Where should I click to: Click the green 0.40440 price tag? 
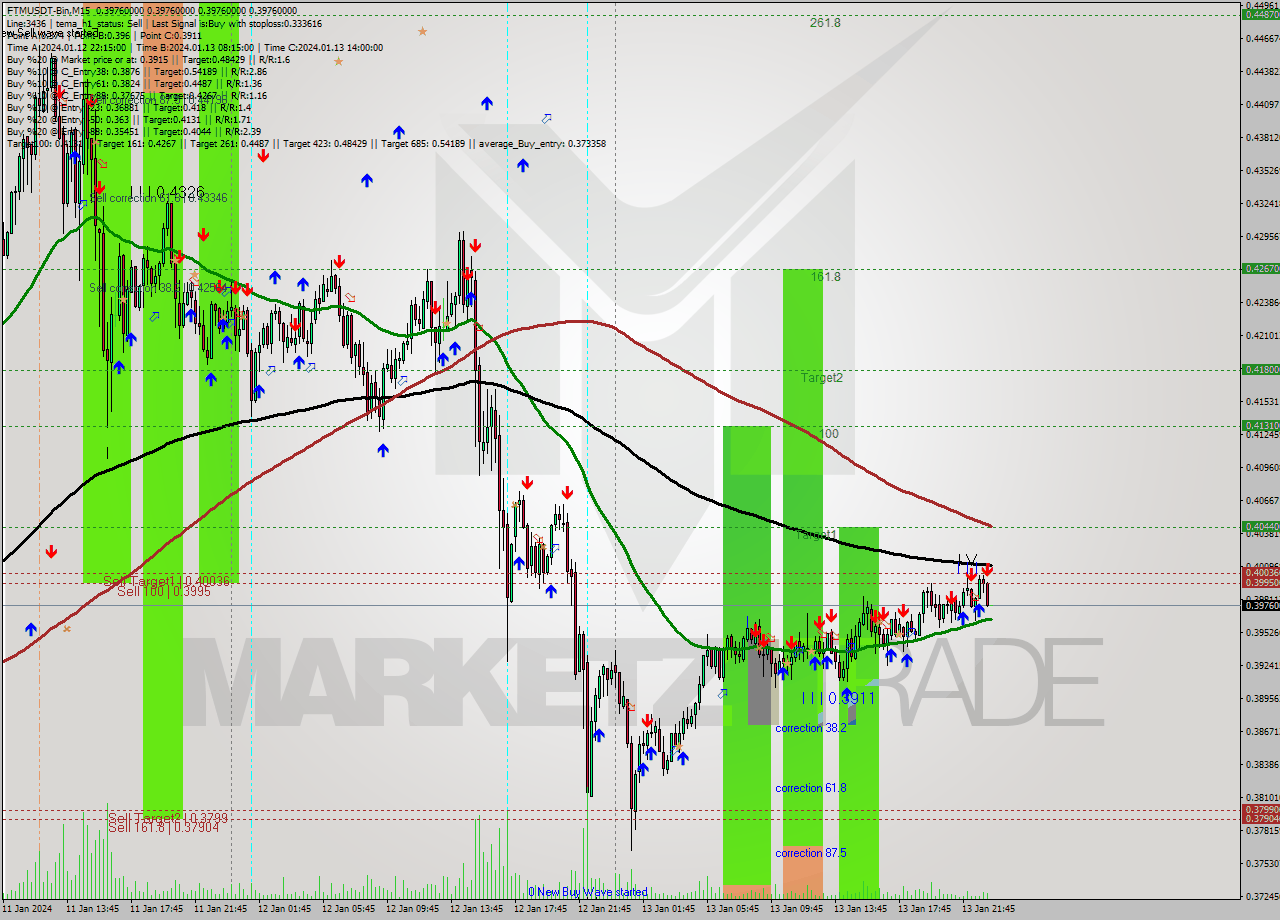point(1260,526)
